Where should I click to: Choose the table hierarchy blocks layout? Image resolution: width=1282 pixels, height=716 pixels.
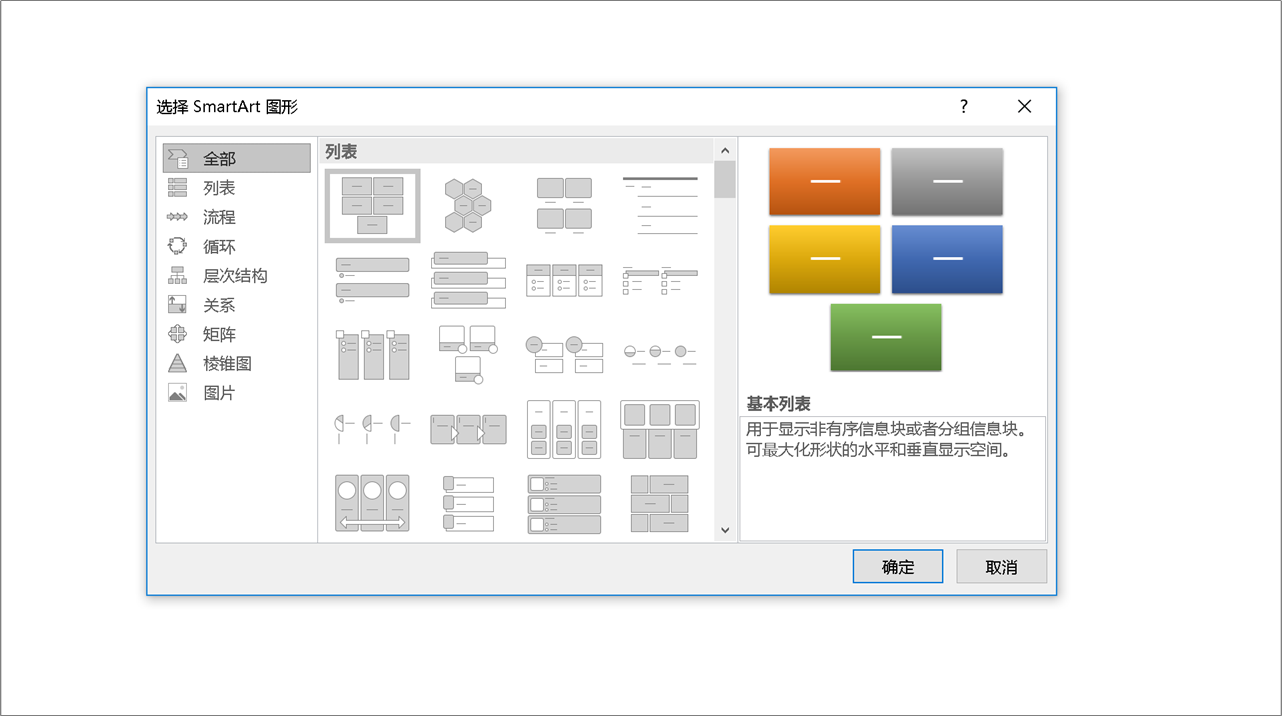[660, 503]
